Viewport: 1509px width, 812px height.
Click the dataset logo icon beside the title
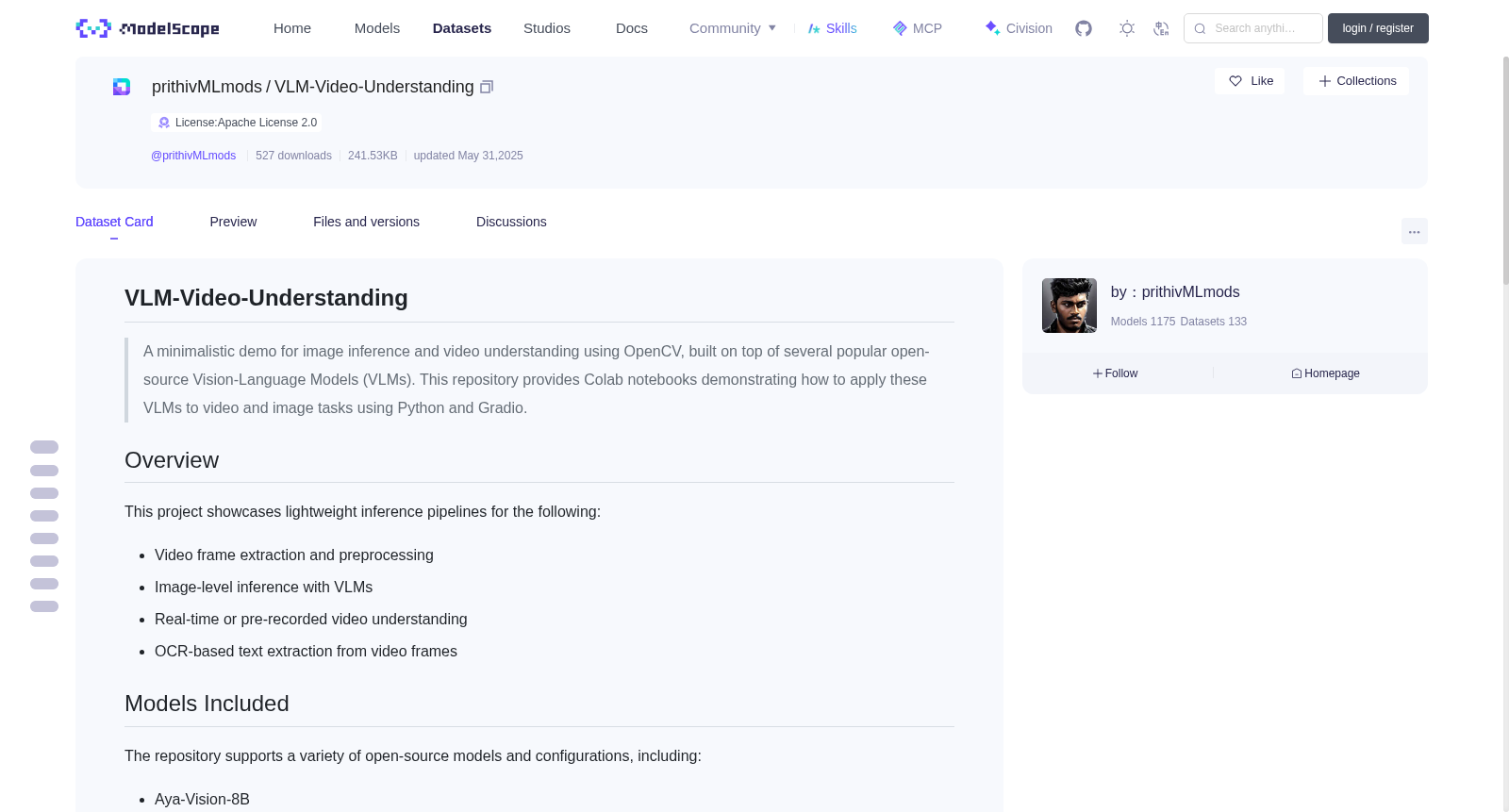tap(122, 87)
